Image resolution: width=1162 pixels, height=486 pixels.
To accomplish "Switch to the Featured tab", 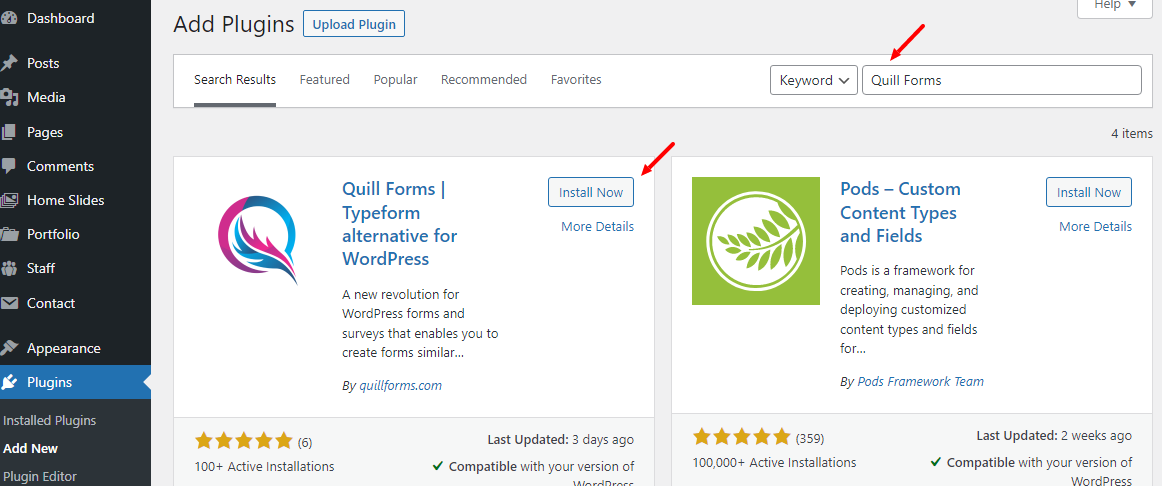I will (324, 80).
